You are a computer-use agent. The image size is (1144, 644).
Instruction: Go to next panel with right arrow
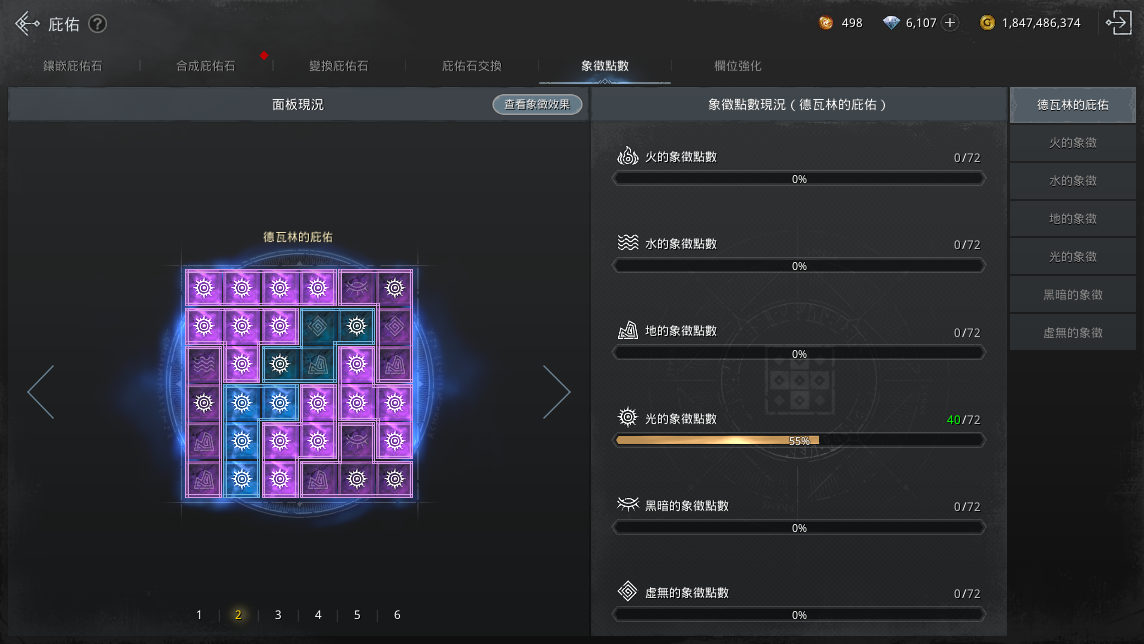coord(556,392)
